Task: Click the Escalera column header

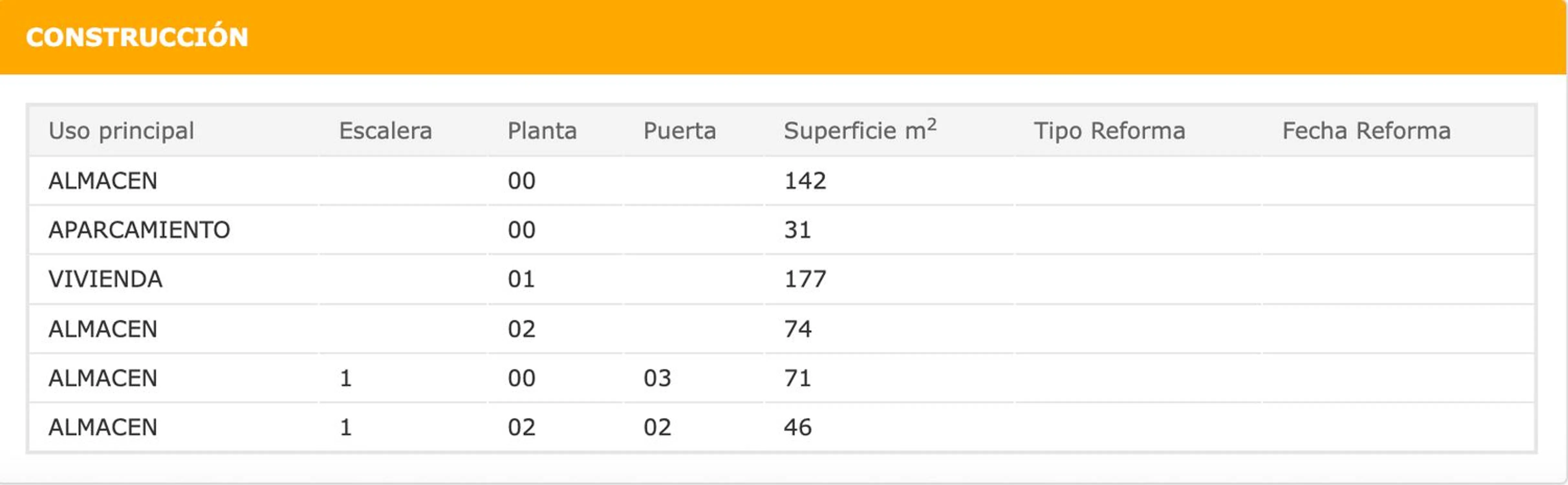Action: (385, 131)
